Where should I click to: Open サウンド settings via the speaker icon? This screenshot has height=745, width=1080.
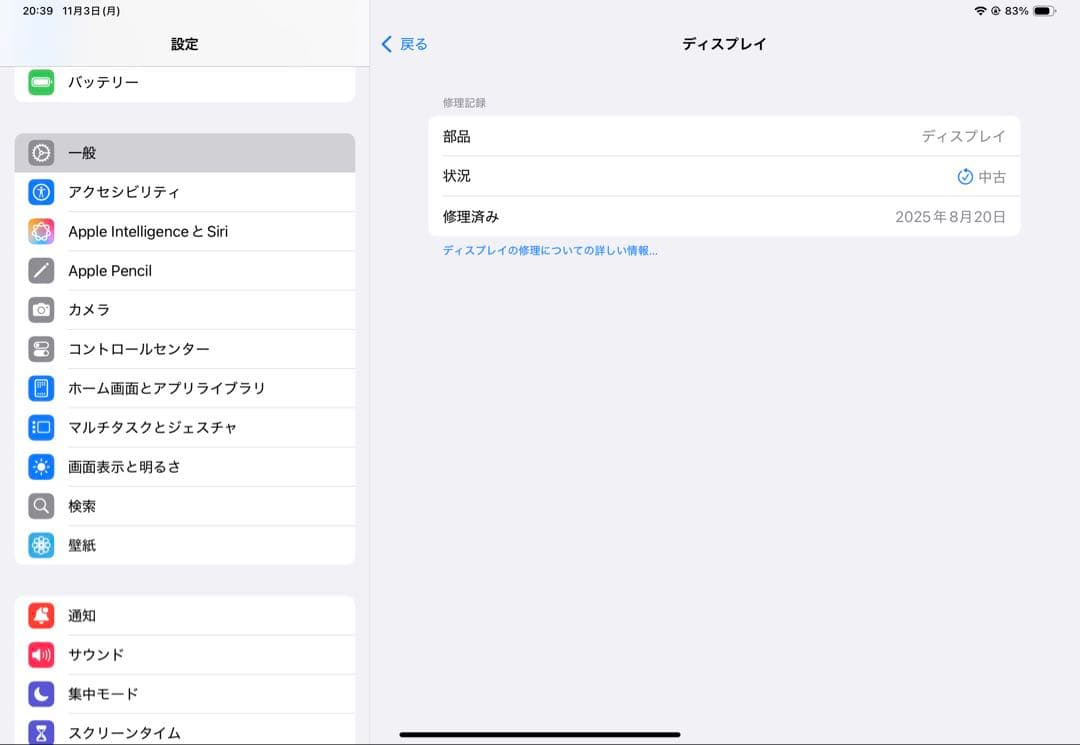(42, 654)
